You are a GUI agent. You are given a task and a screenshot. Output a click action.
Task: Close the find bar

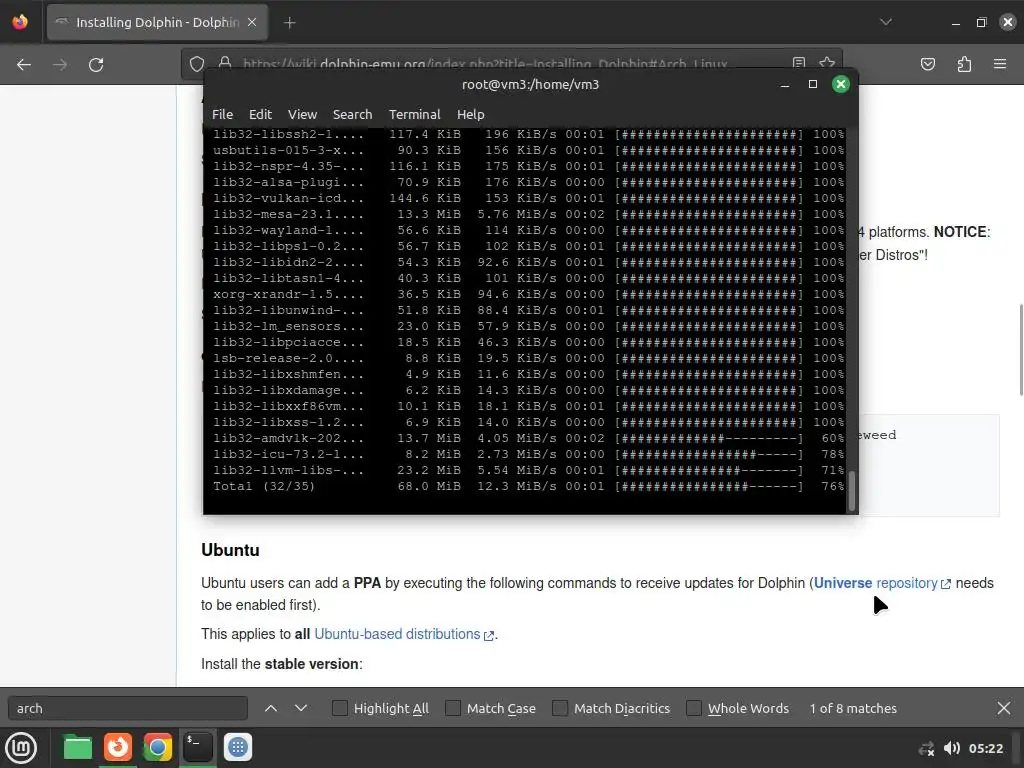[x=1004, y=708]
